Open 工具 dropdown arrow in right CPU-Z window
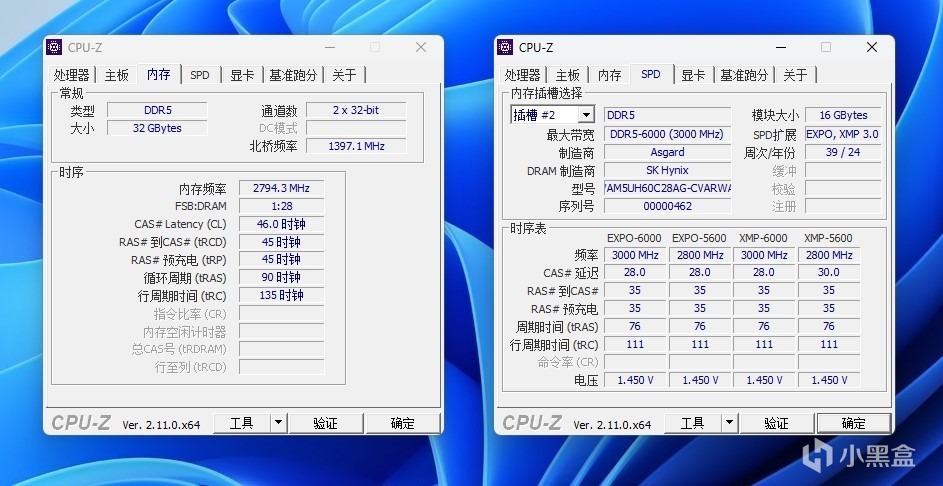The height and width of the screenshot is (486, 943). [x=730, y=423]
